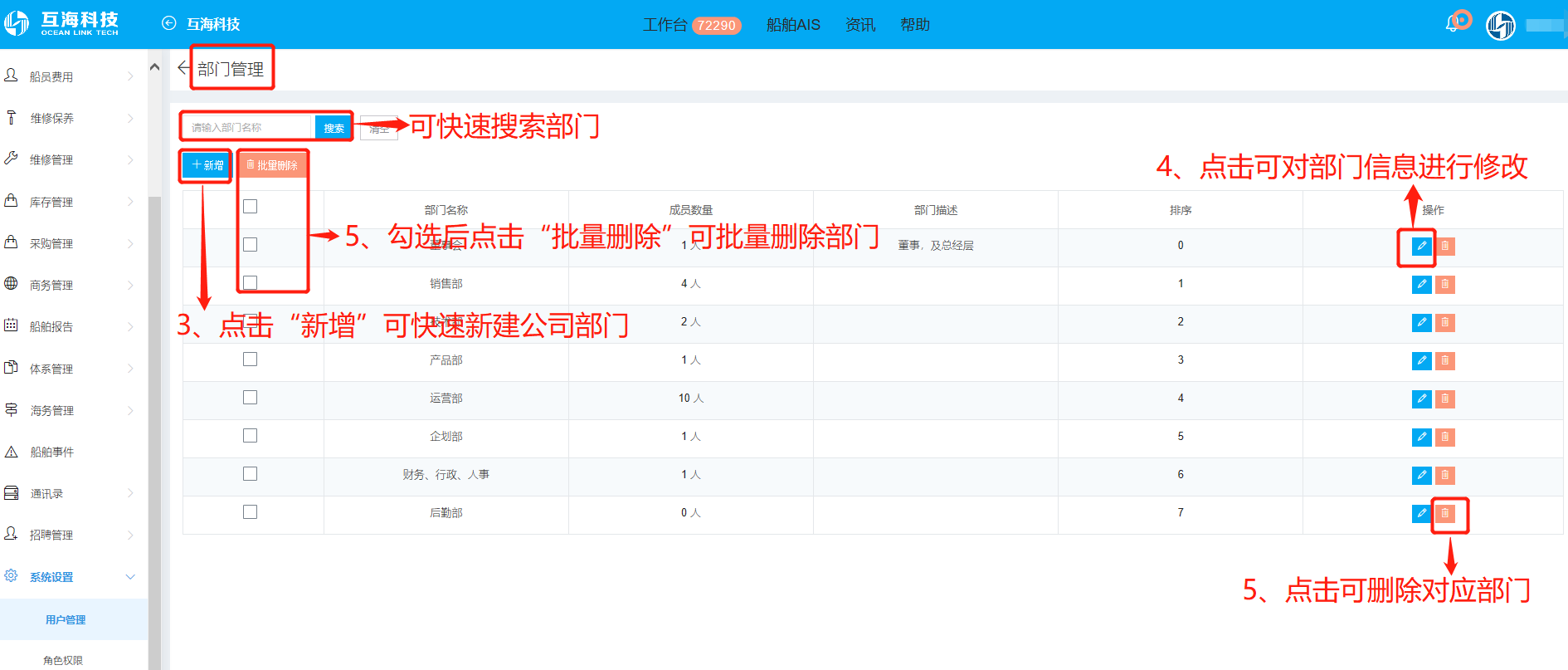Click the 互海科技 logo

tap(62, 23)
